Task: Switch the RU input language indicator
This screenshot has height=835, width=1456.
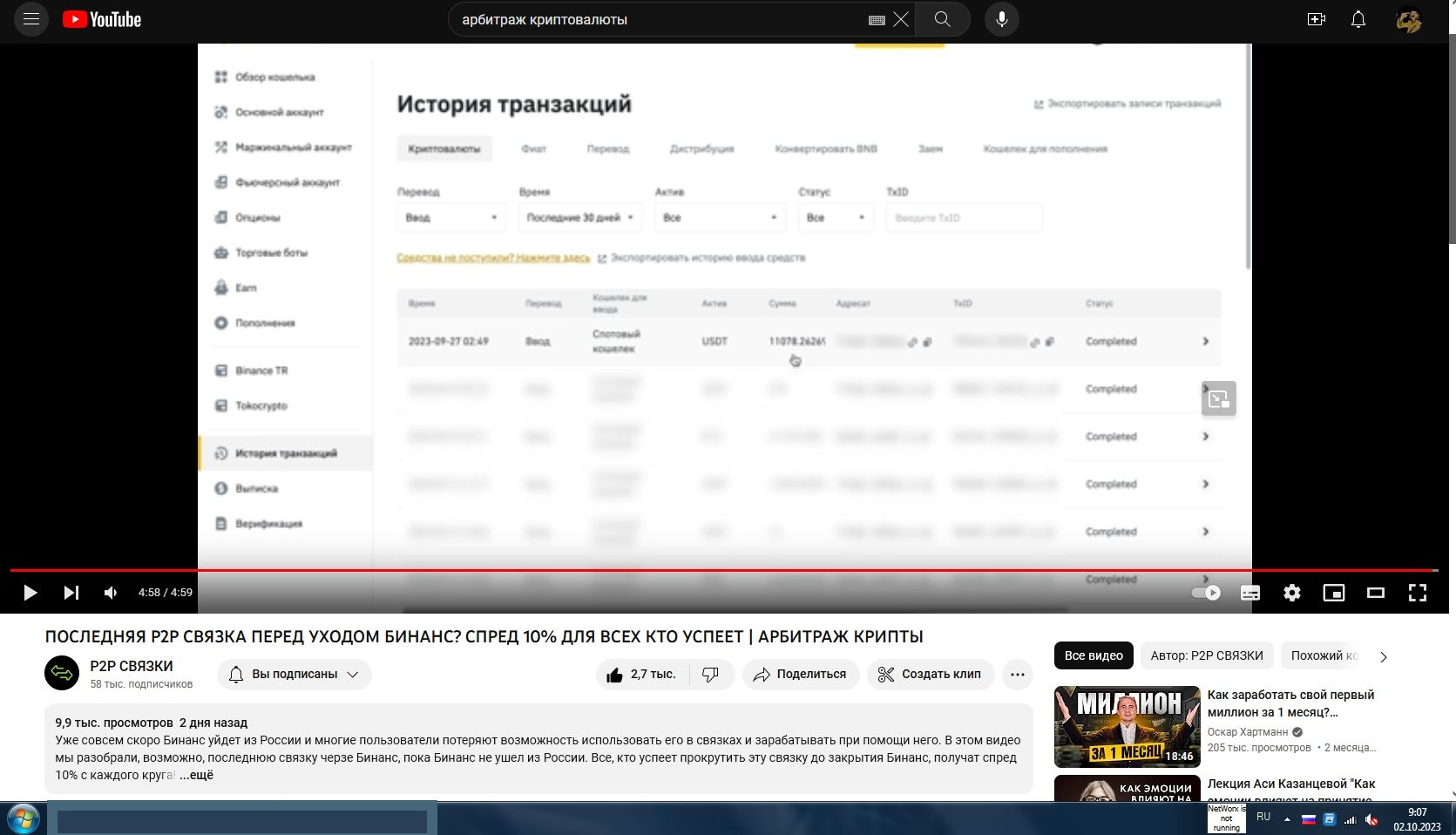Action: click(x=1263, y=817)
